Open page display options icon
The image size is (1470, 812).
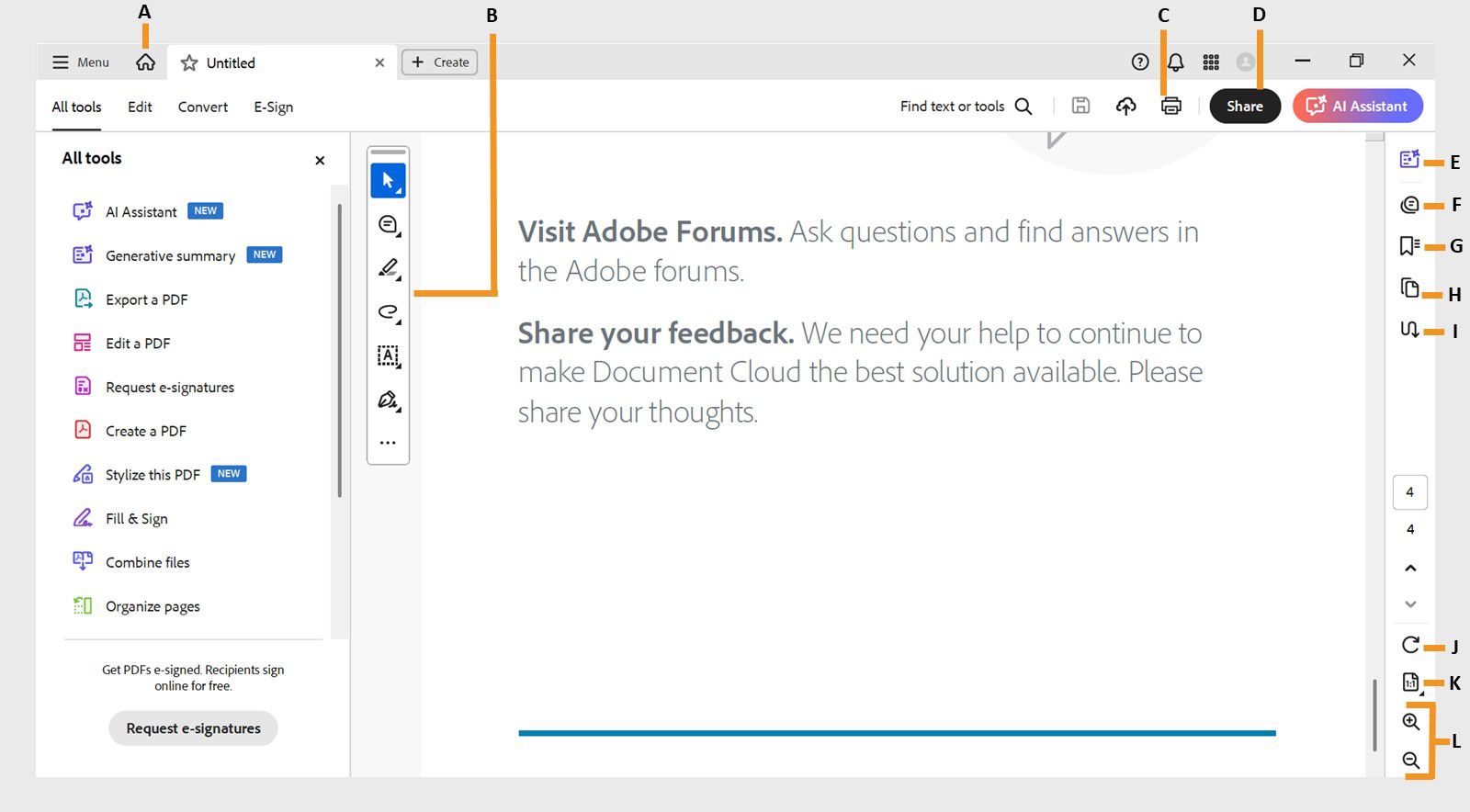(1410, 682)
